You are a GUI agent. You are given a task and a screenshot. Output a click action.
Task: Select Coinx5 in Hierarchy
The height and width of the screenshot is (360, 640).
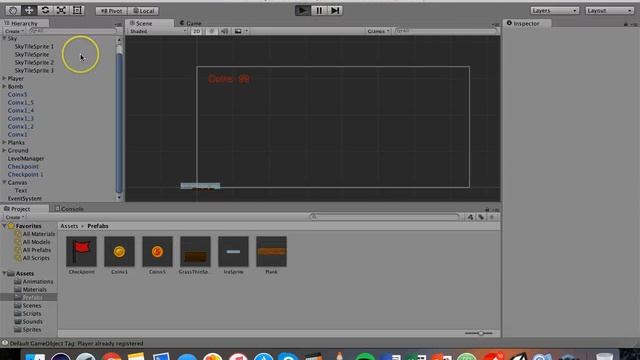(x=17, y=94)
